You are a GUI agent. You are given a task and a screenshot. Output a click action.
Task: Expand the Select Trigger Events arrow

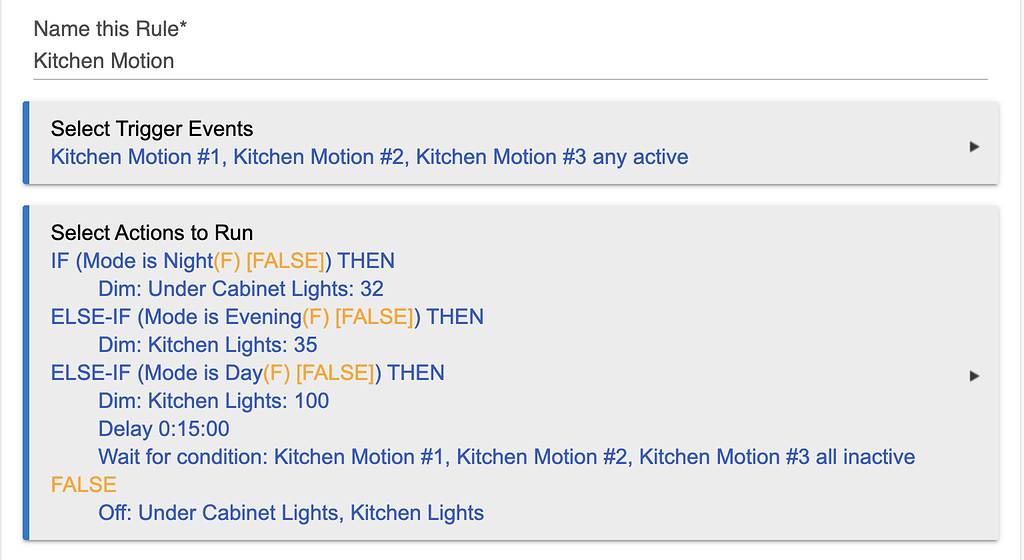click(974, 147)
